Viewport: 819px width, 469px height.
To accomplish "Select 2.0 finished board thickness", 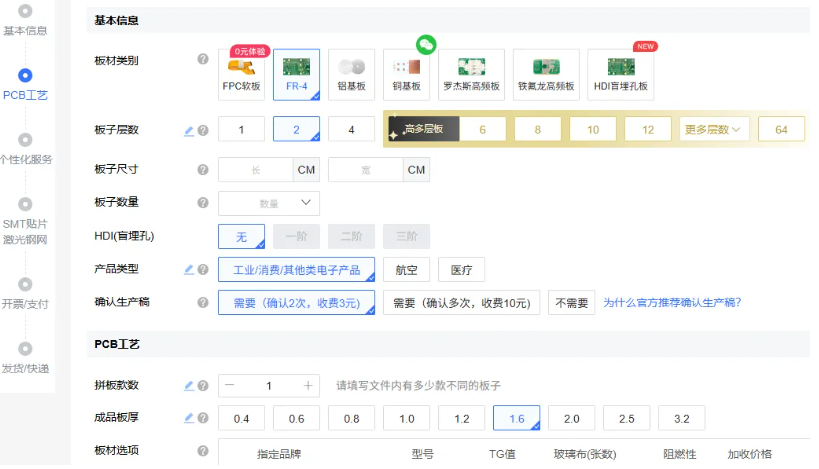I will coord(571,418).
